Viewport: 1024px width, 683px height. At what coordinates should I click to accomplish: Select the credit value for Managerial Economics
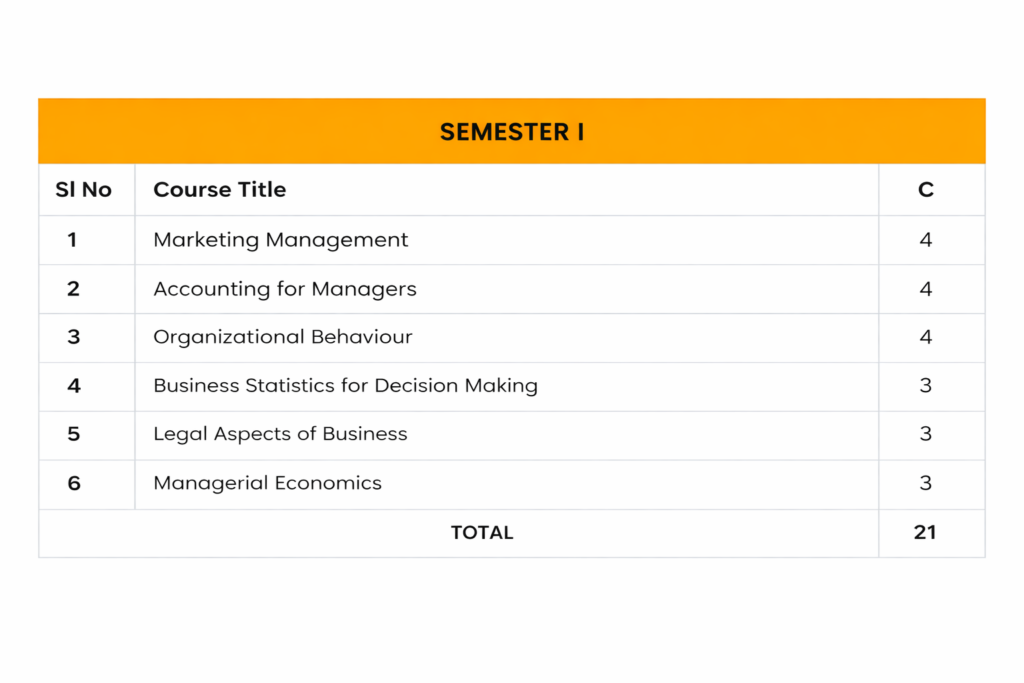click(x=925, y=483)
